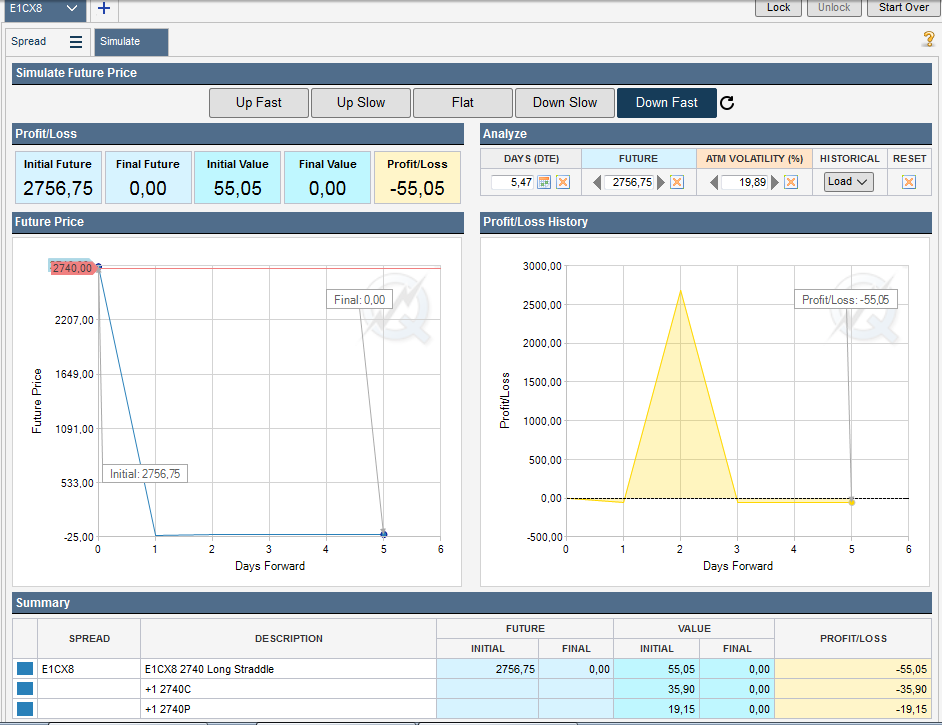Image resolution: width=942 pixels, height=725 pixels.
Task: Toggle the +1 2740P leg blue checkbox
Action: pyautogui.click(x=24, y=709)
